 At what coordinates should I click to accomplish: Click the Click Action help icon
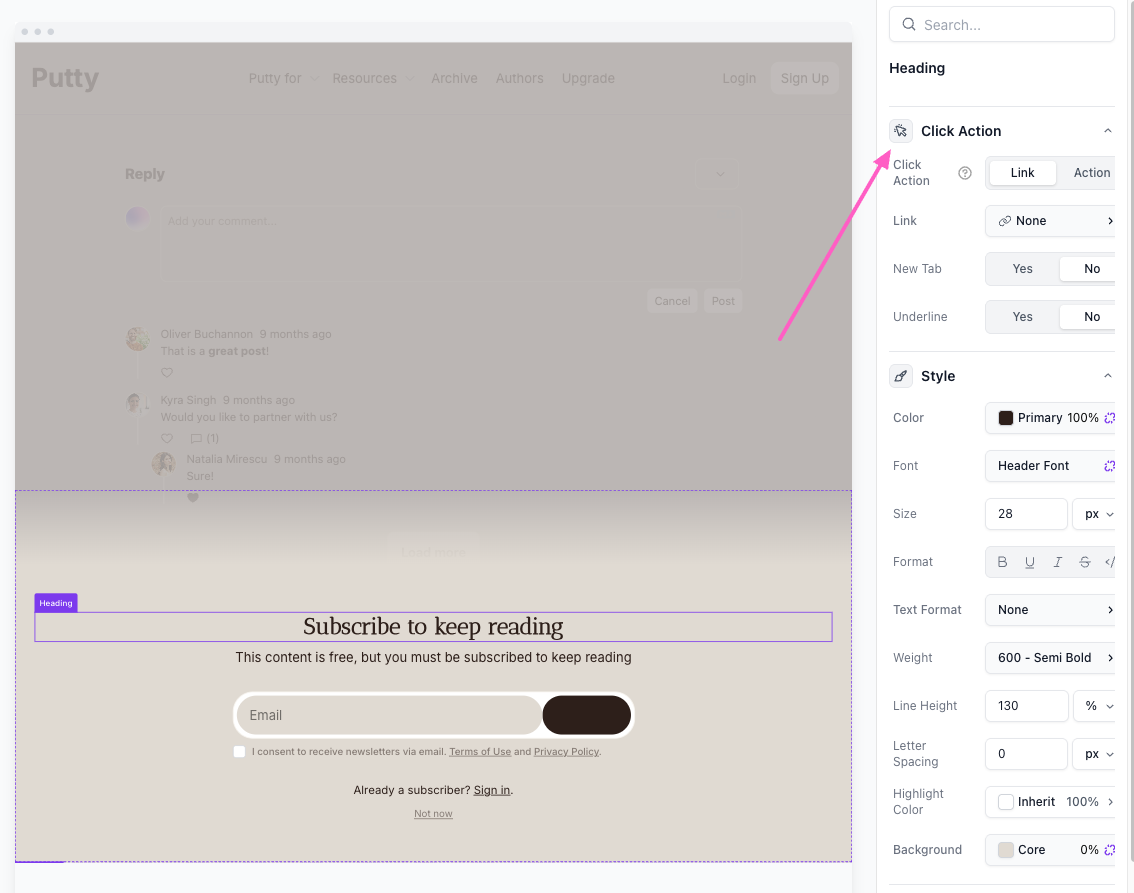point(965,173)
